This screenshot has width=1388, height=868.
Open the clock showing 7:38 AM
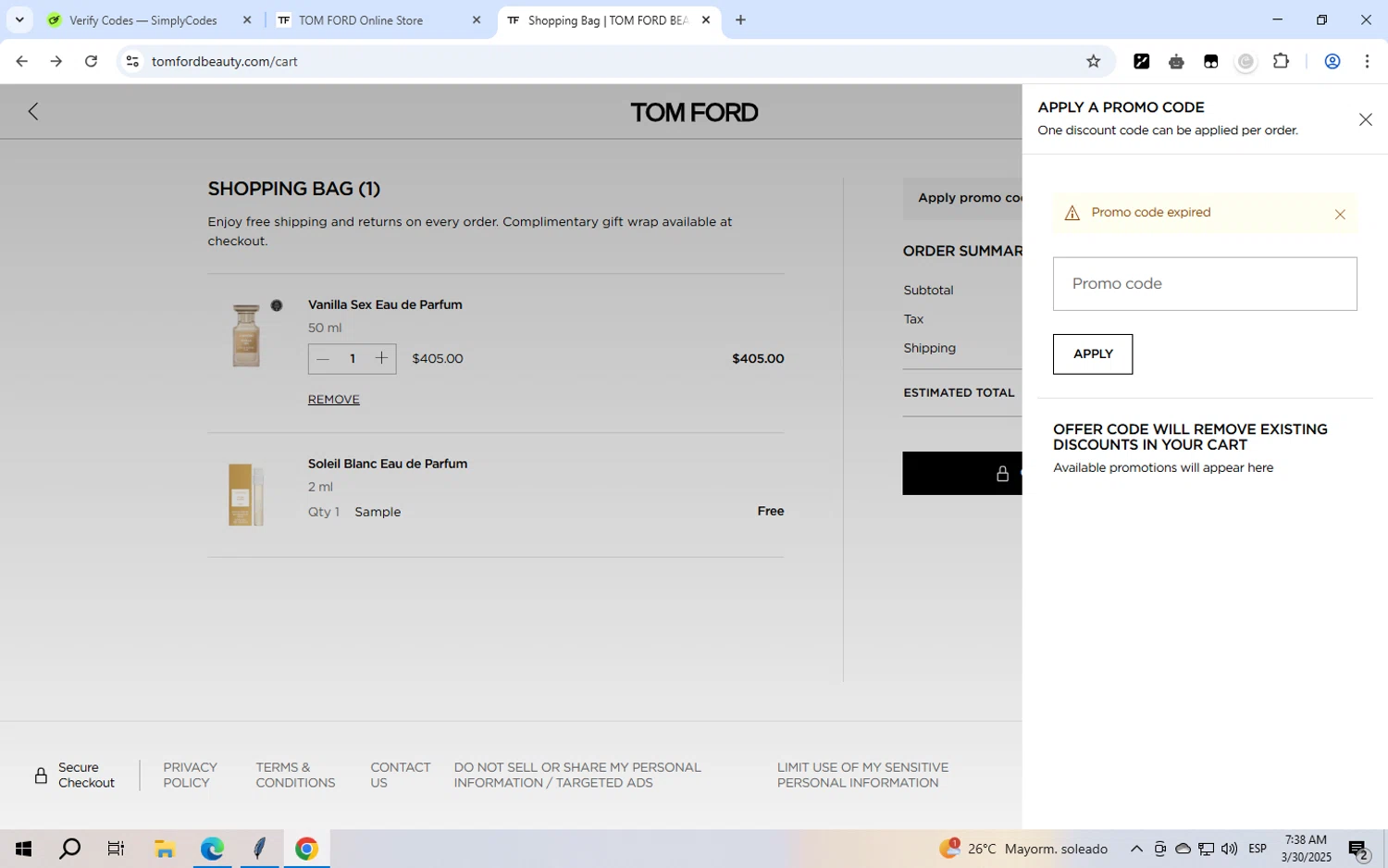coord(1306,849)
